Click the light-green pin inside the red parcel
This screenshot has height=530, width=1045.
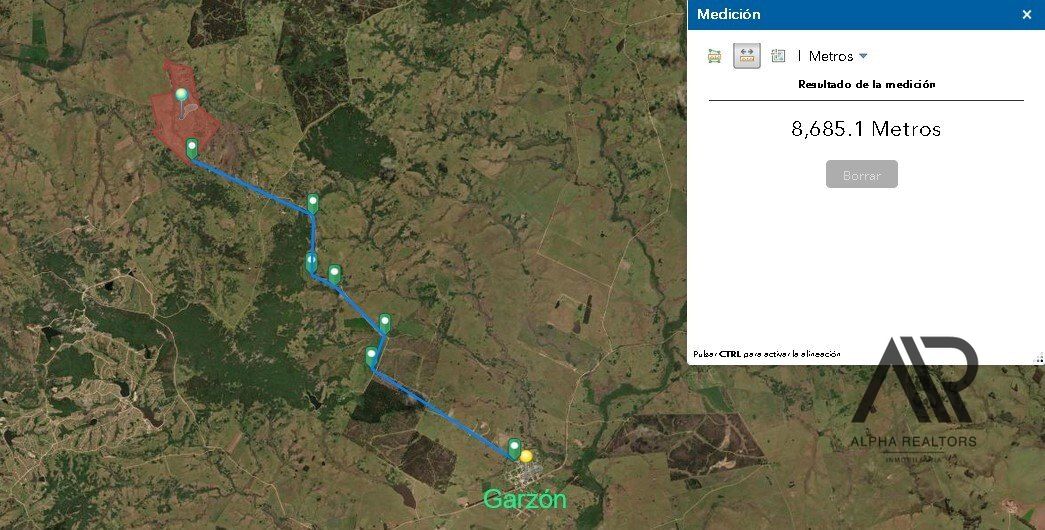[x=181, y=95]
